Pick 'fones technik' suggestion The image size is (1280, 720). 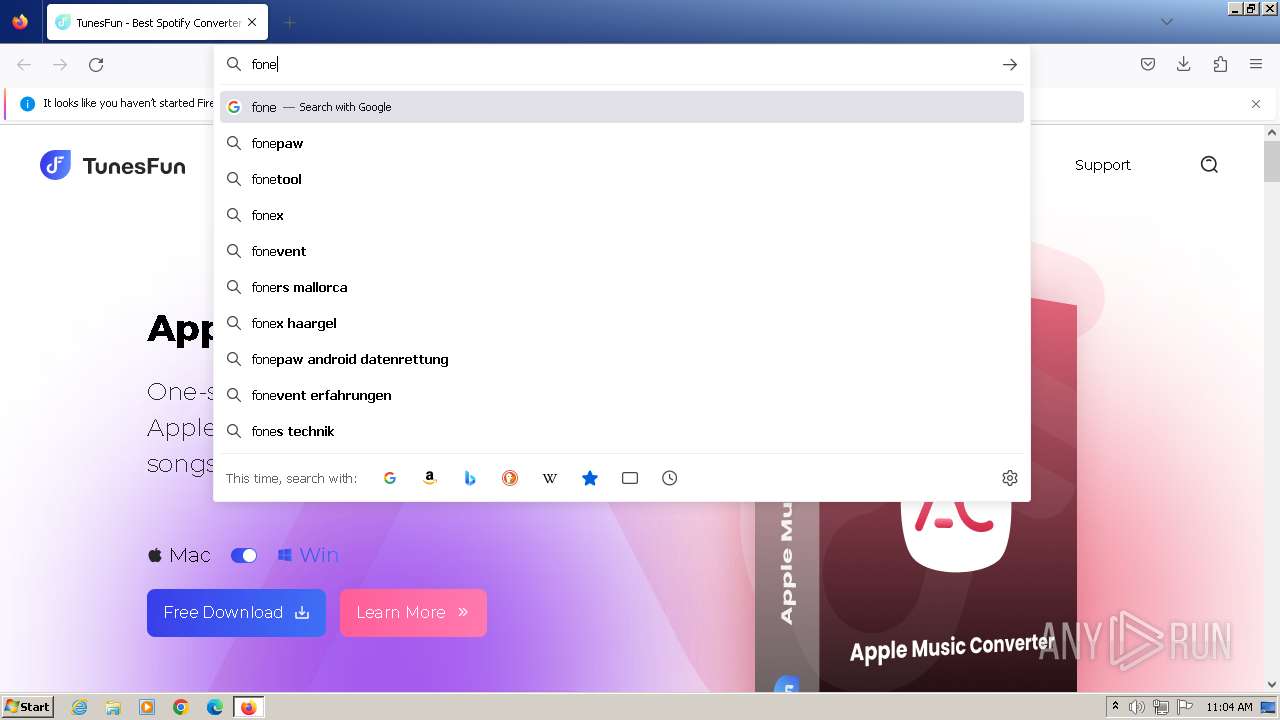point(622,431)
